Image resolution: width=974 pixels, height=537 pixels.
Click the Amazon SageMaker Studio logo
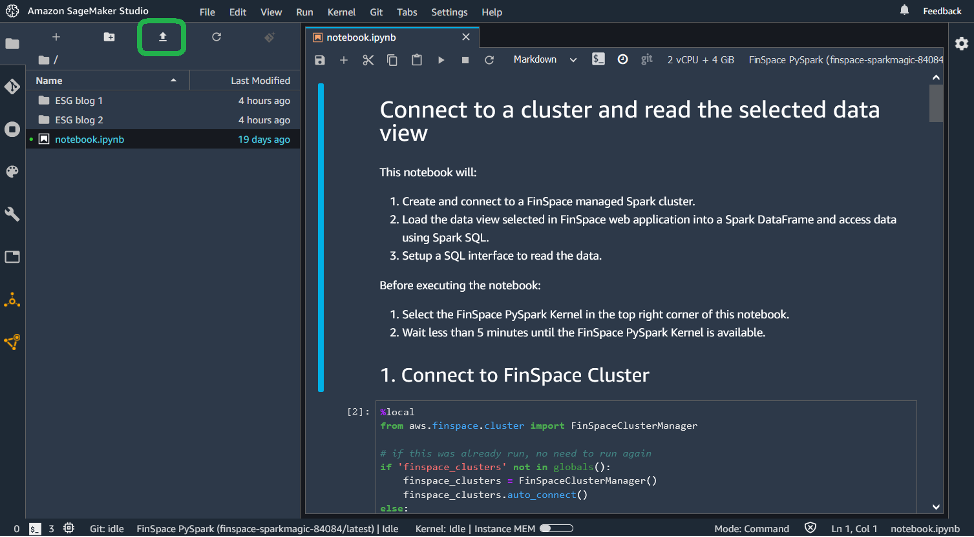coord(12,11)
